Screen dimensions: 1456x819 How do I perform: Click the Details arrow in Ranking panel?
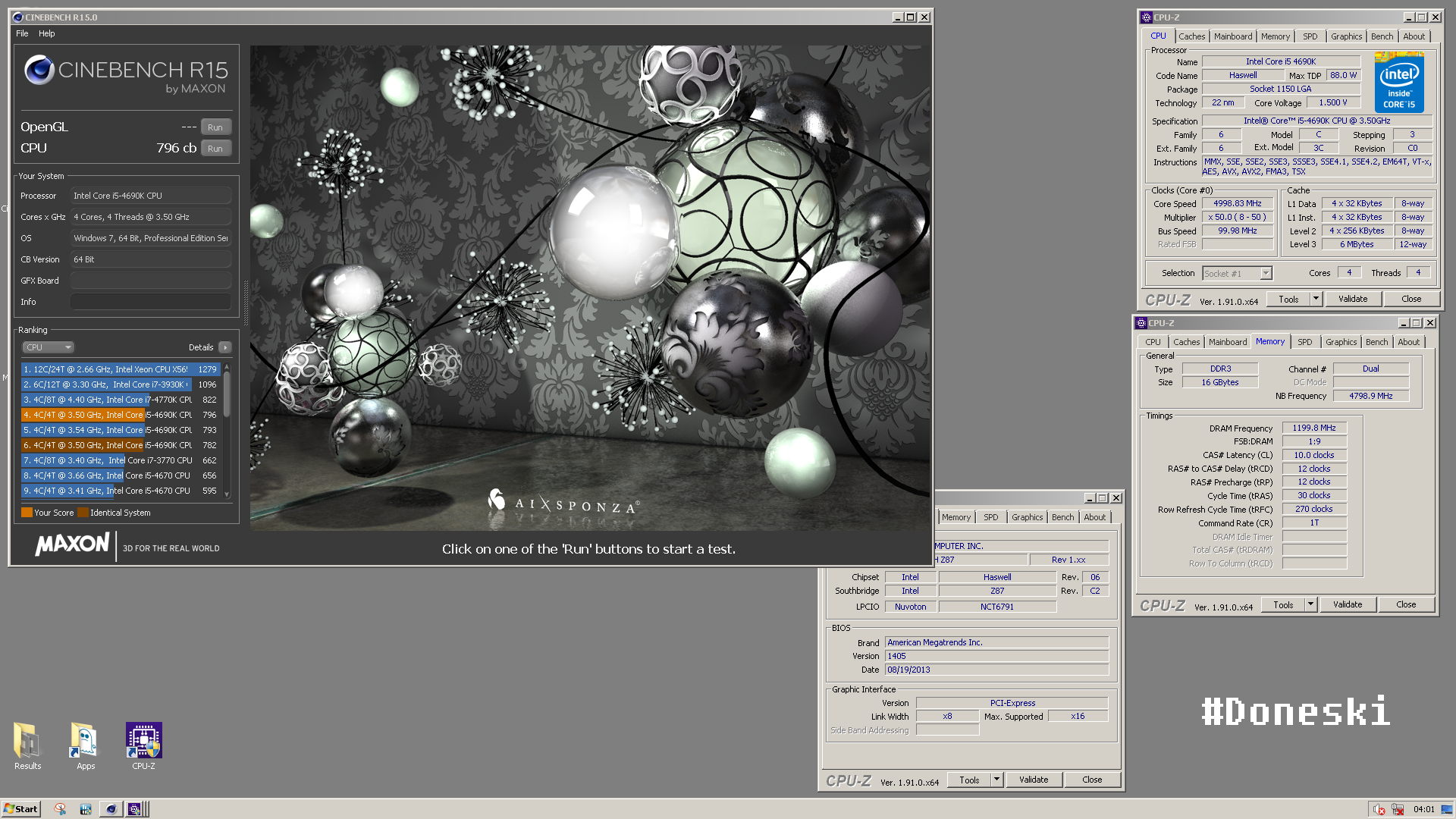[225, 347]
